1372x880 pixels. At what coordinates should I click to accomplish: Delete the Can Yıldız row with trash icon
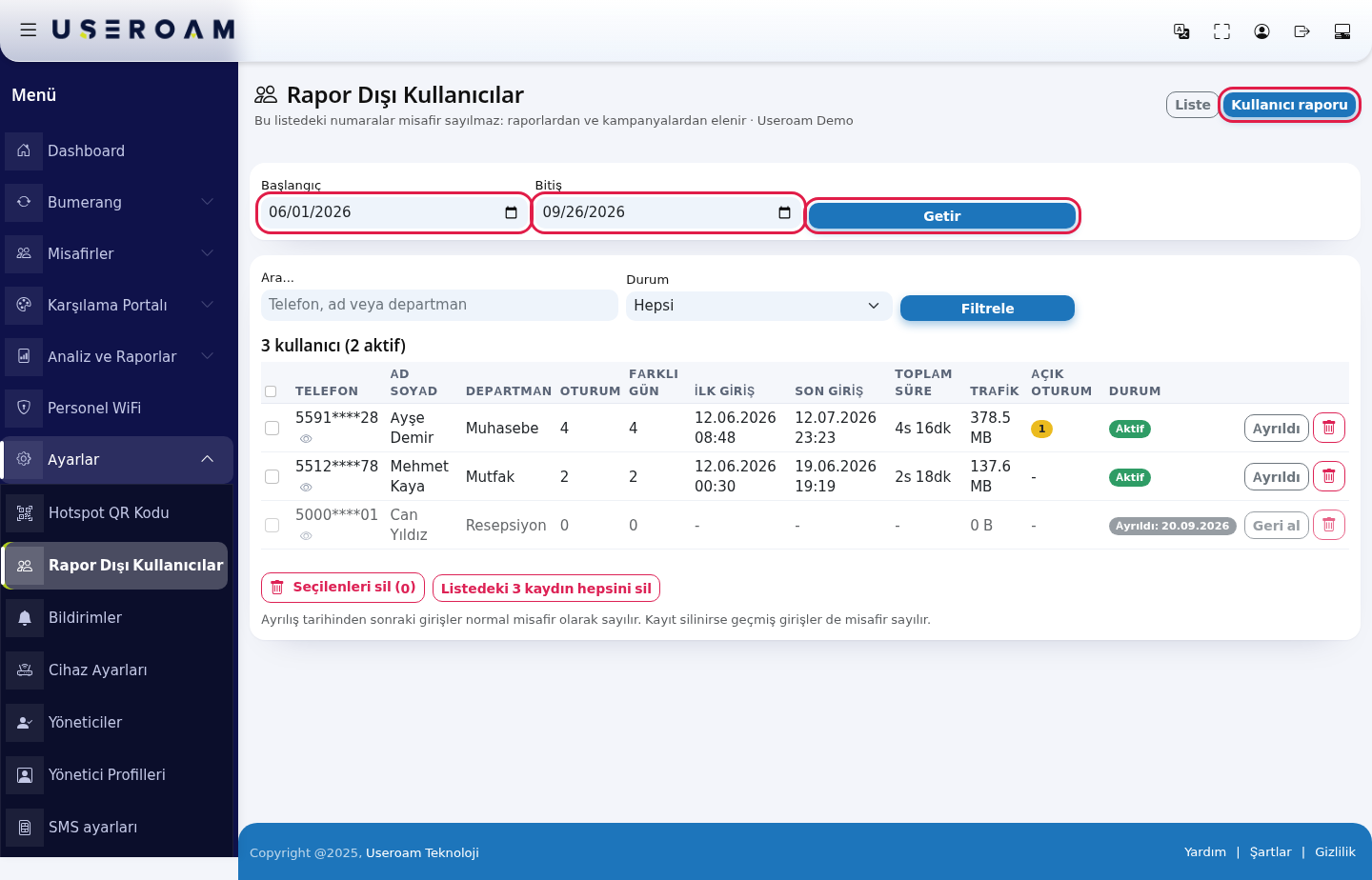tap(1329, 525)
